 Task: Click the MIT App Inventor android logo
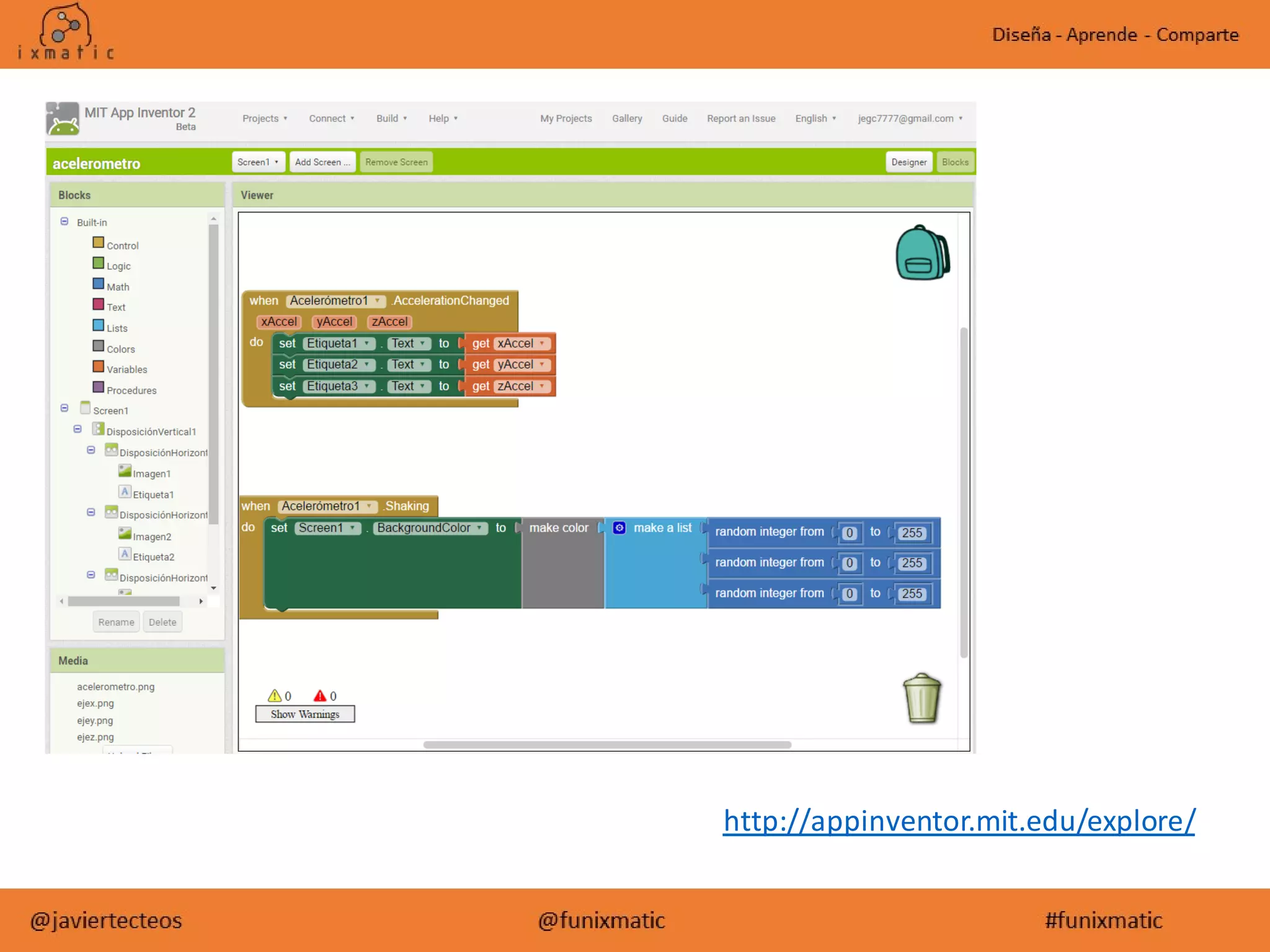pyautogui.click(x=63, y=118)
